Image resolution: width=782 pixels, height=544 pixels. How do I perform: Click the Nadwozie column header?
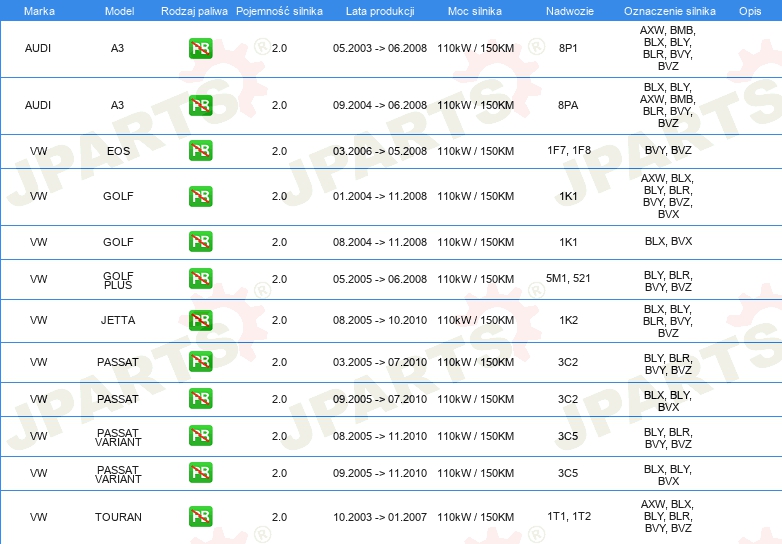(x=570, y=11)
